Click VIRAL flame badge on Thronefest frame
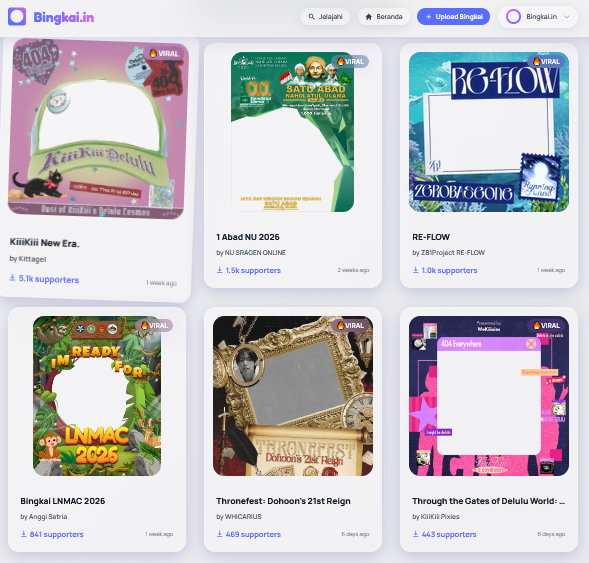 tap(350, 325)
